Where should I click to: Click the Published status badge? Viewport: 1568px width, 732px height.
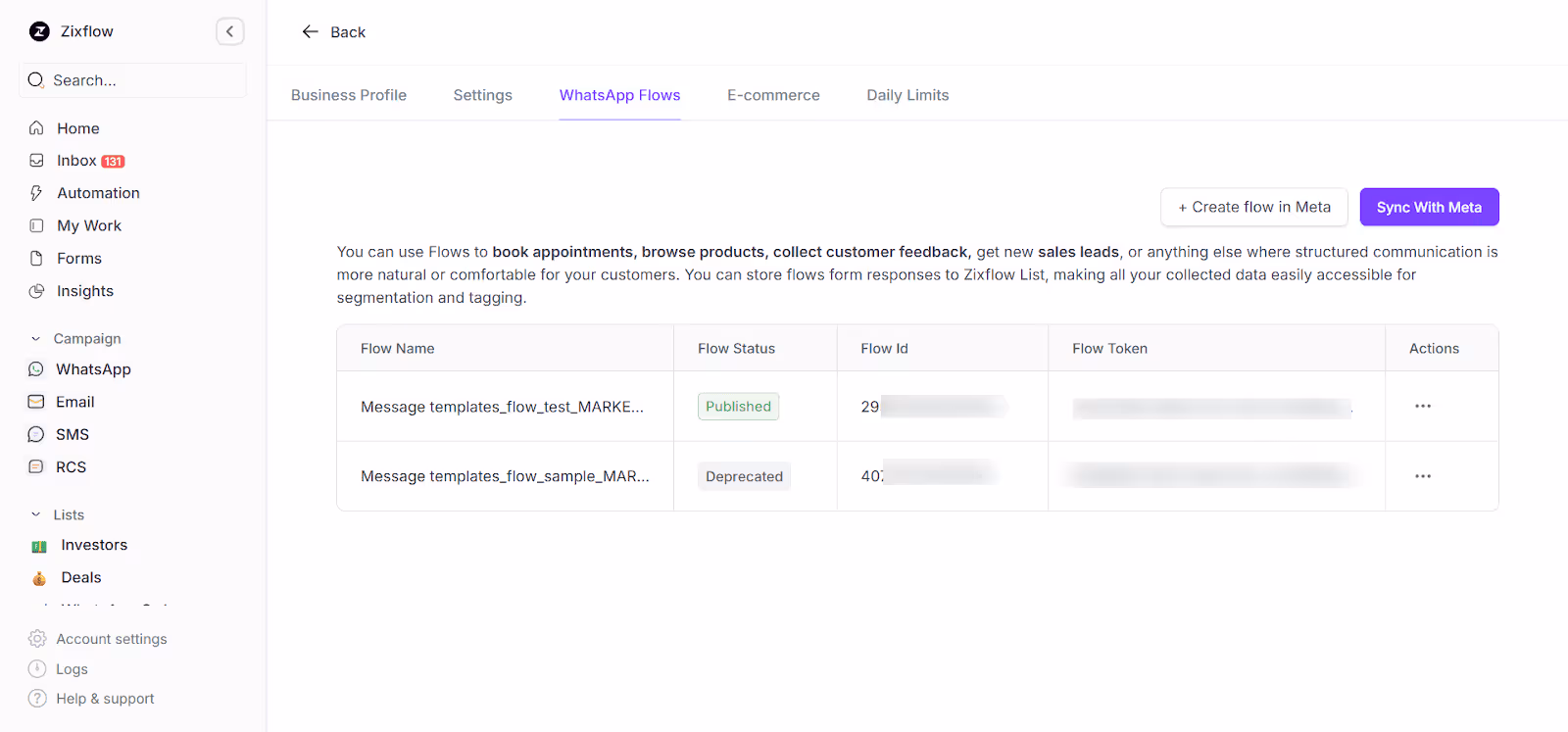click(738, 407)
